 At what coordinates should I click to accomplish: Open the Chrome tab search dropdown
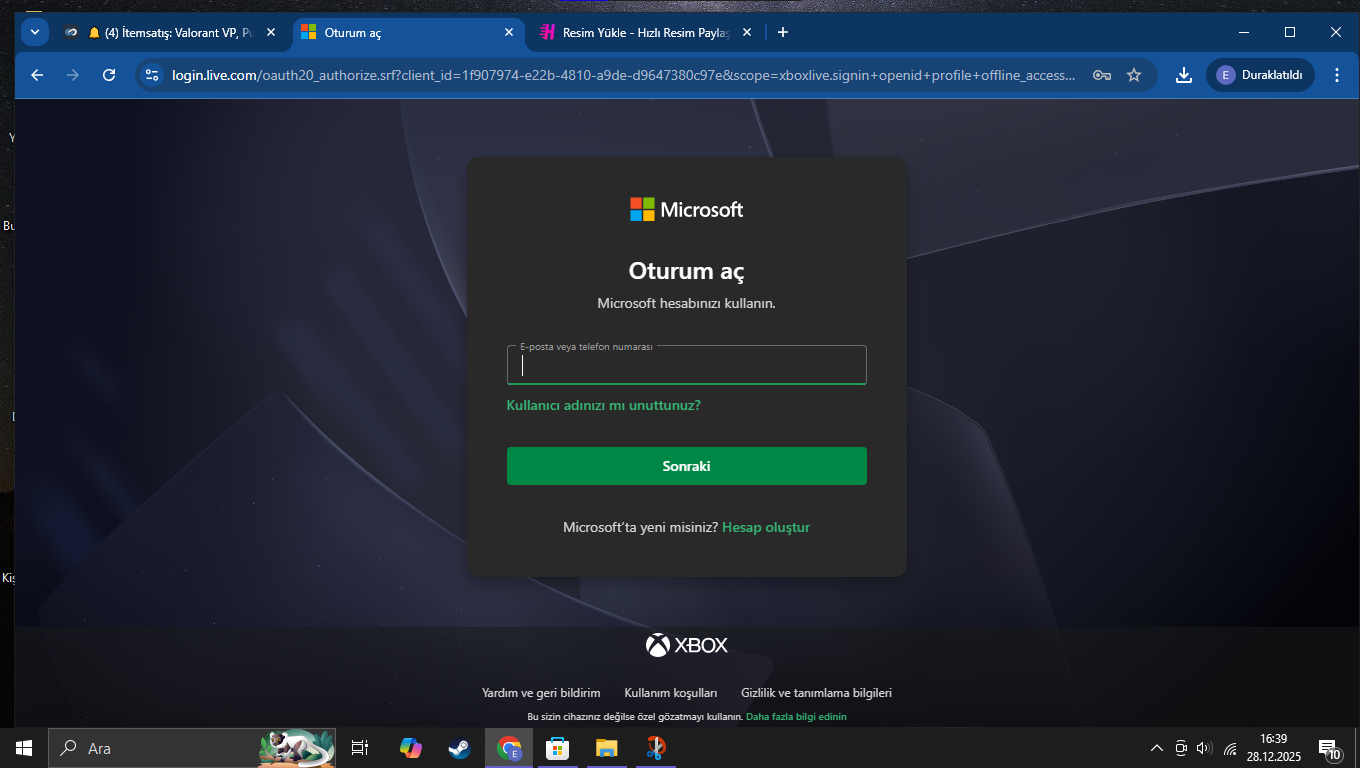[x=35, y=32]
